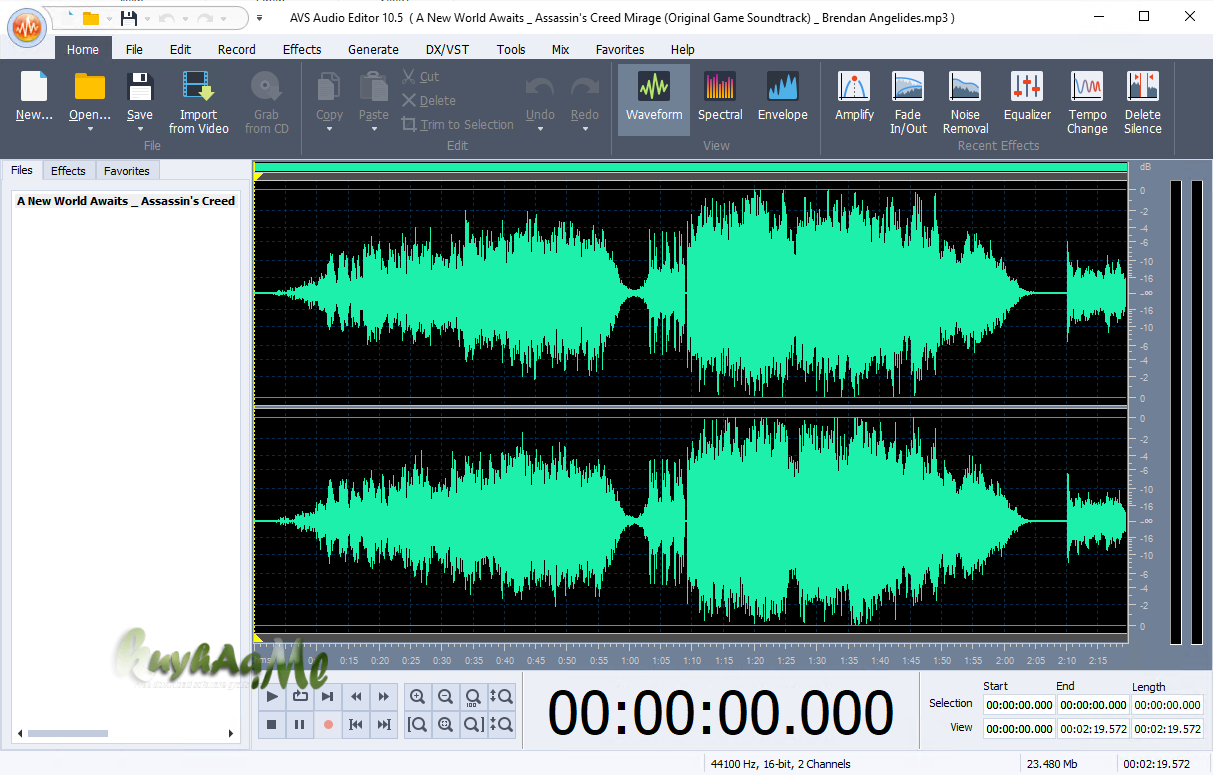Click the New file icon in the ribbon
The width and height of the screenshot is (1213, 780).
(x=34, y=87)
